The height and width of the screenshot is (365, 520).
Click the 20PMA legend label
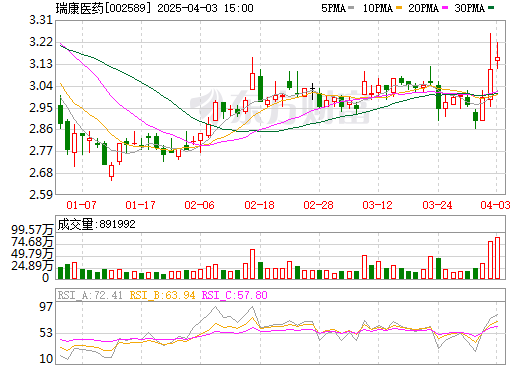pos(423,8)
